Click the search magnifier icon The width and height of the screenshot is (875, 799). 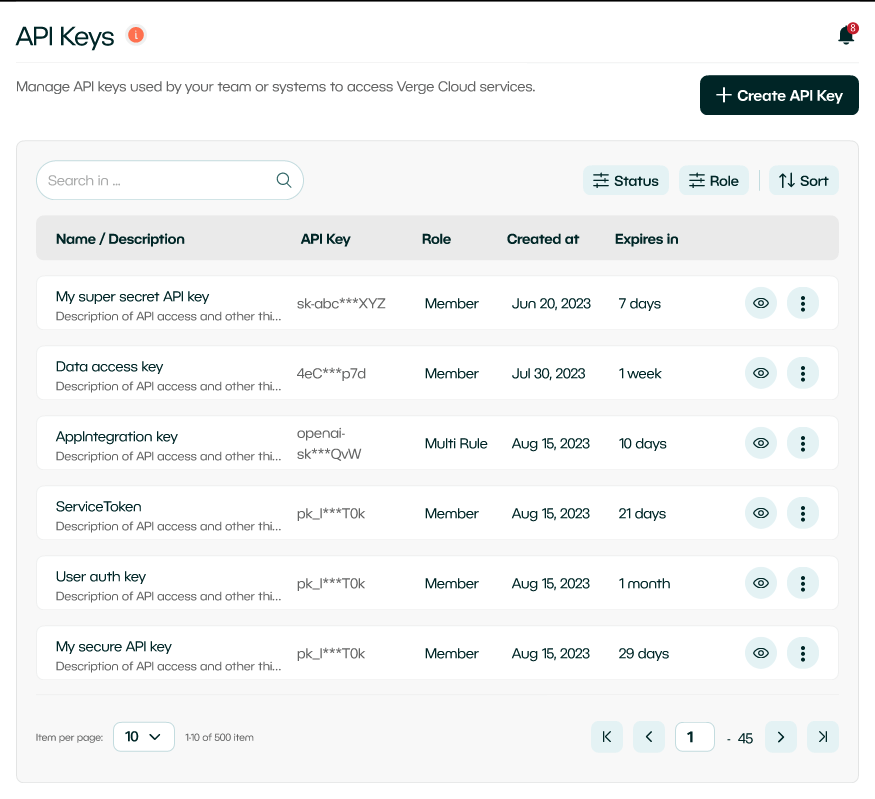(284, 180)
